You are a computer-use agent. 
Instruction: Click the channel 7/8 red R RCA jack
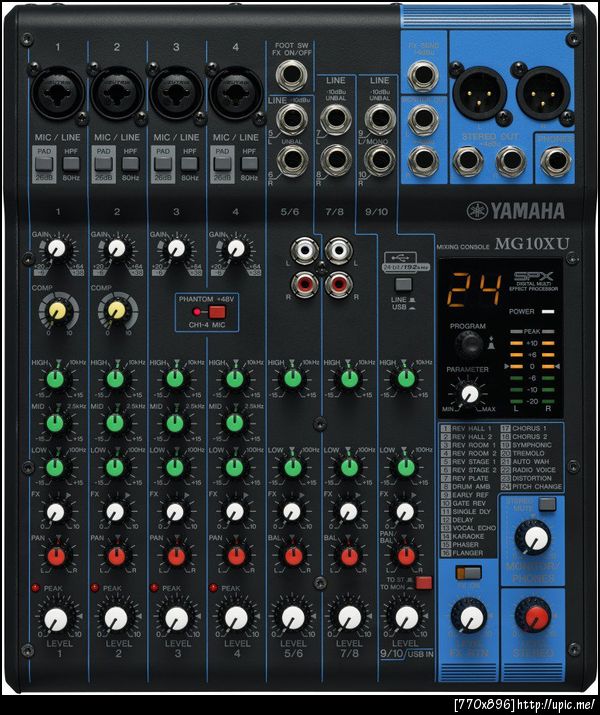338,284
